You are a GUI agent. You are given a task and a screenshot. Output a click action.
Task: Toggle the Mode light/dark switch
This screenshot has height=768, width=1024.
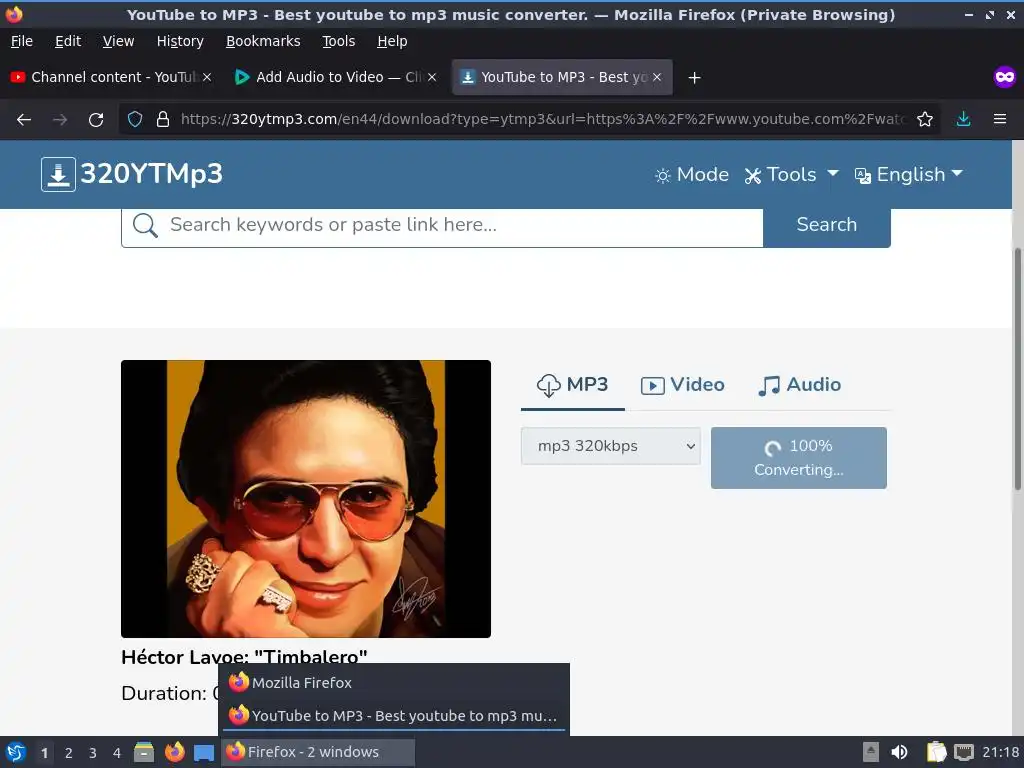(691, 174)
